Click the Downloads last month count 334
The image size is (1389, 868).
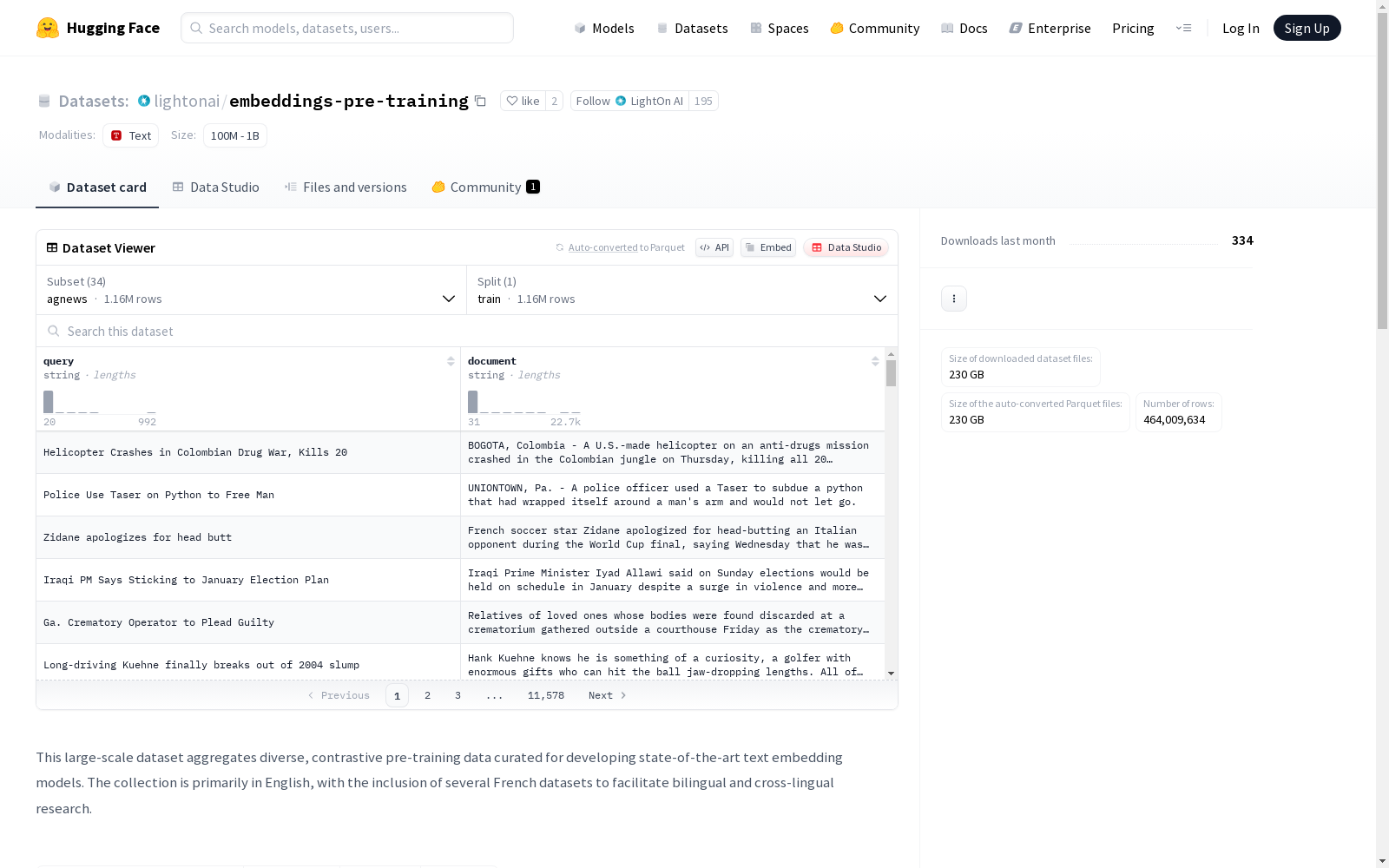[1242, 240]
